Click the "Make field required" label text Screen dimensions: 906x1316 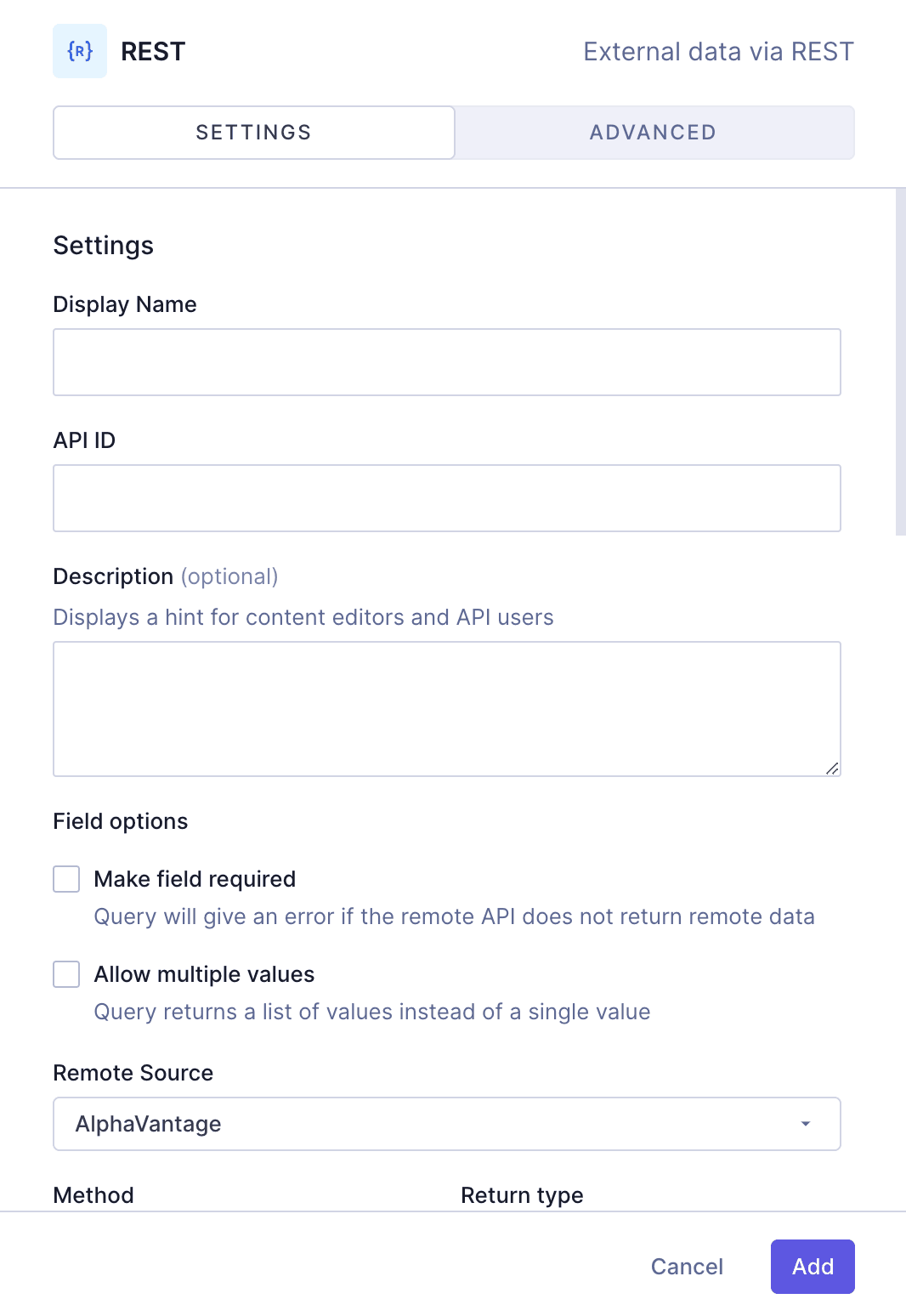(195, 879)
